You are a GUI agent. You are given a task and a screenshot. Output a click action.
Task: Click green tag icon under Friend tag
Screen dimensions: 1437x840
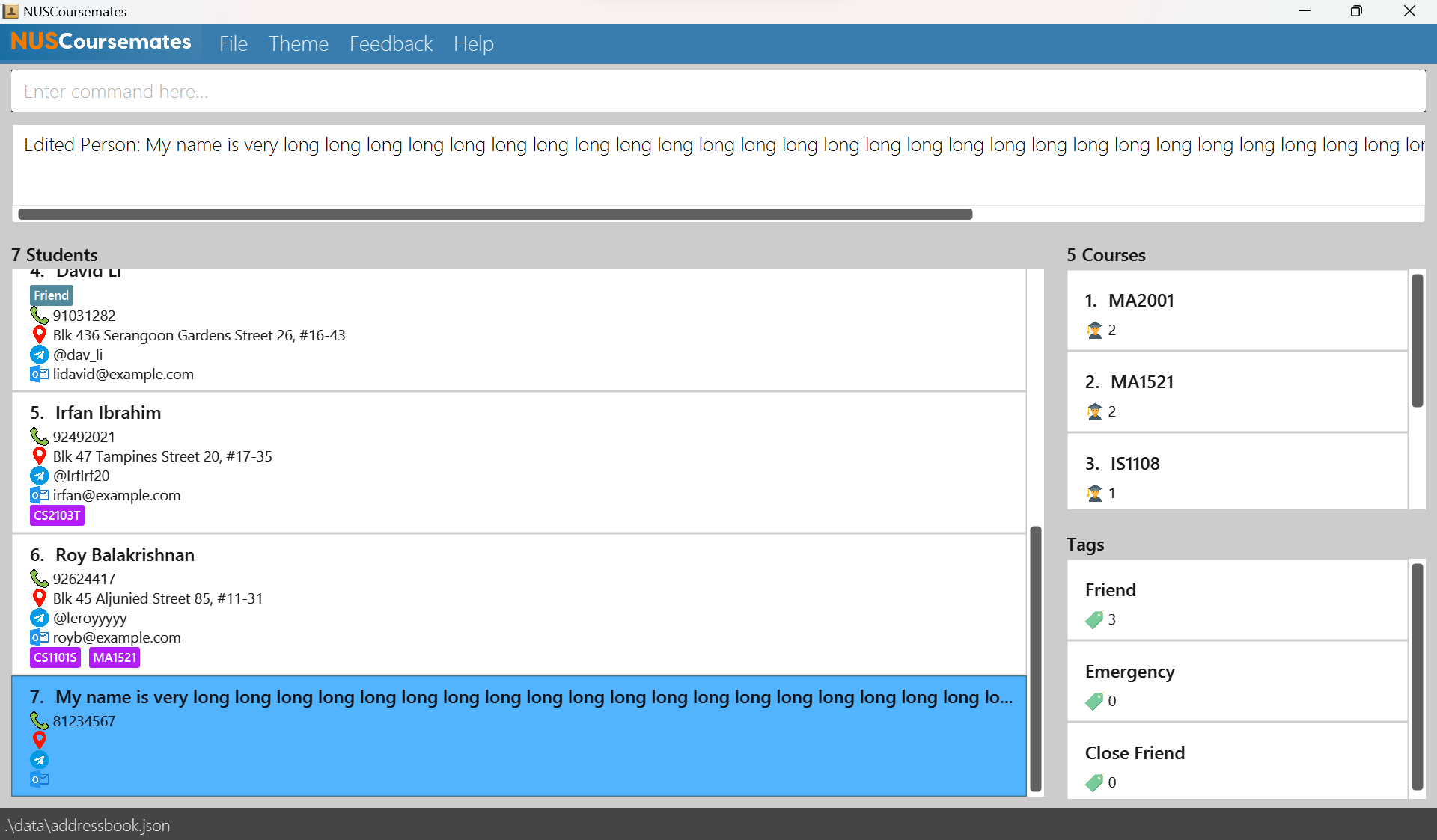pos(1094,619)
